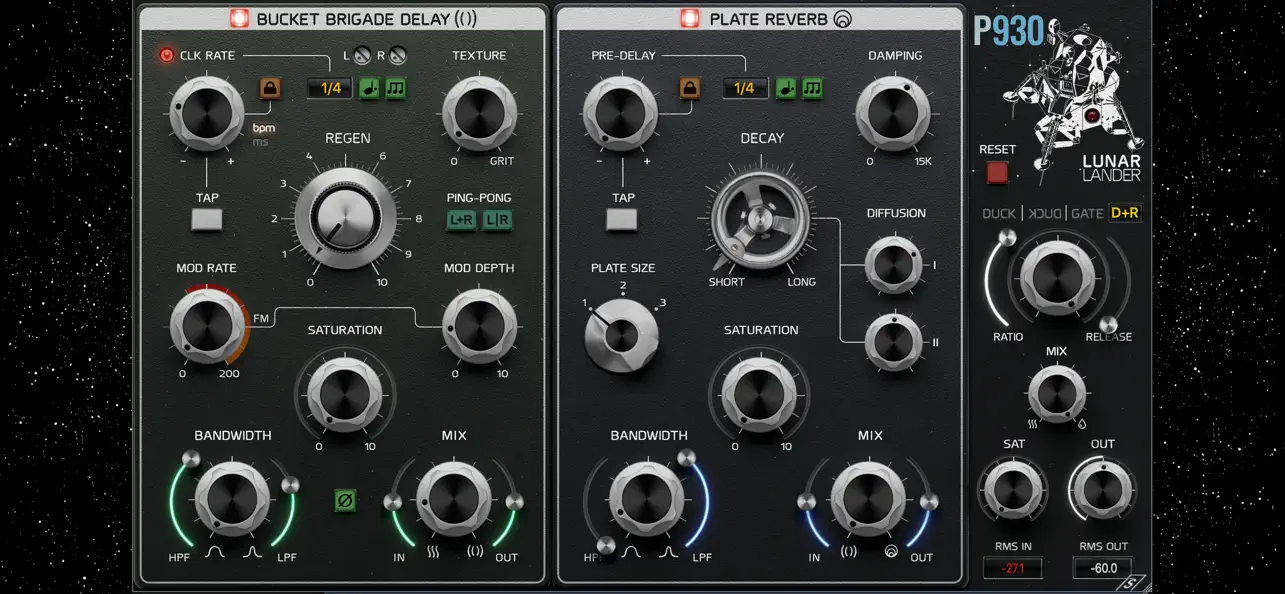Image resolution: width=1285 pixels, height=594 pixels.
Task: Click the master MIX knob
Action: (x=1057, y=394)
